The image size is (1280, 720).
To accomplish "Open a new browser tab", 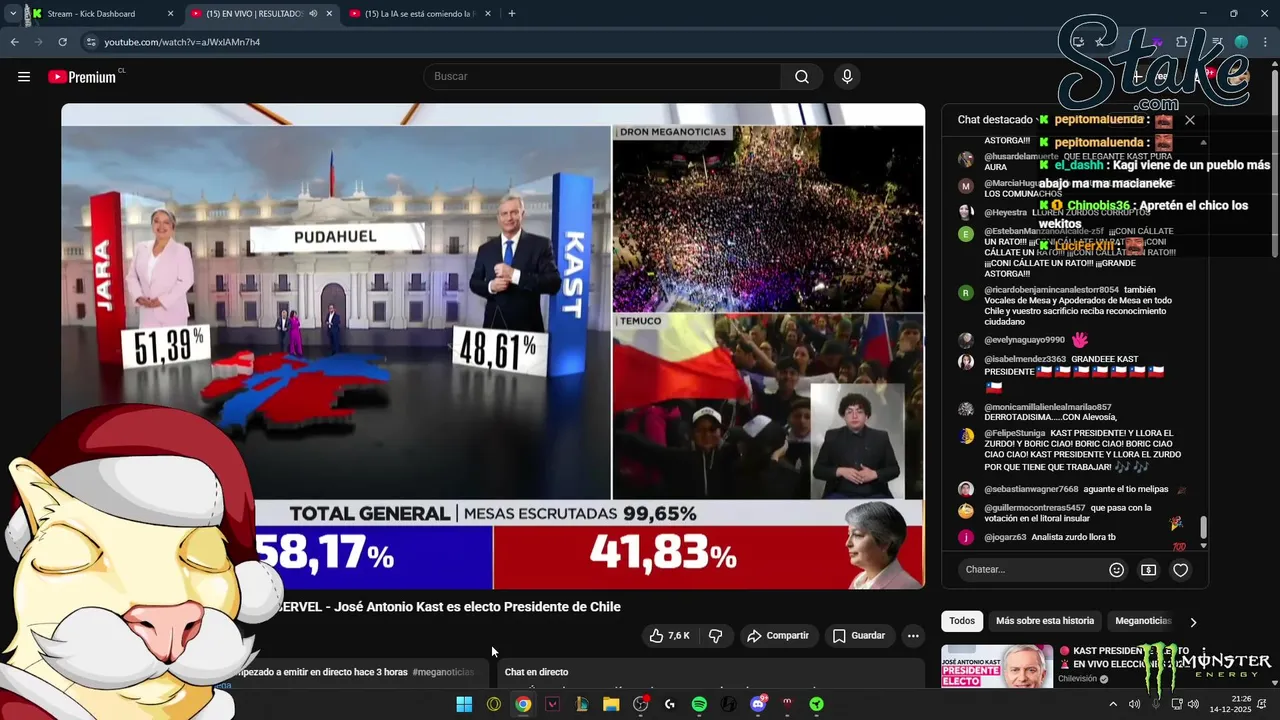I will pos(512,14).
